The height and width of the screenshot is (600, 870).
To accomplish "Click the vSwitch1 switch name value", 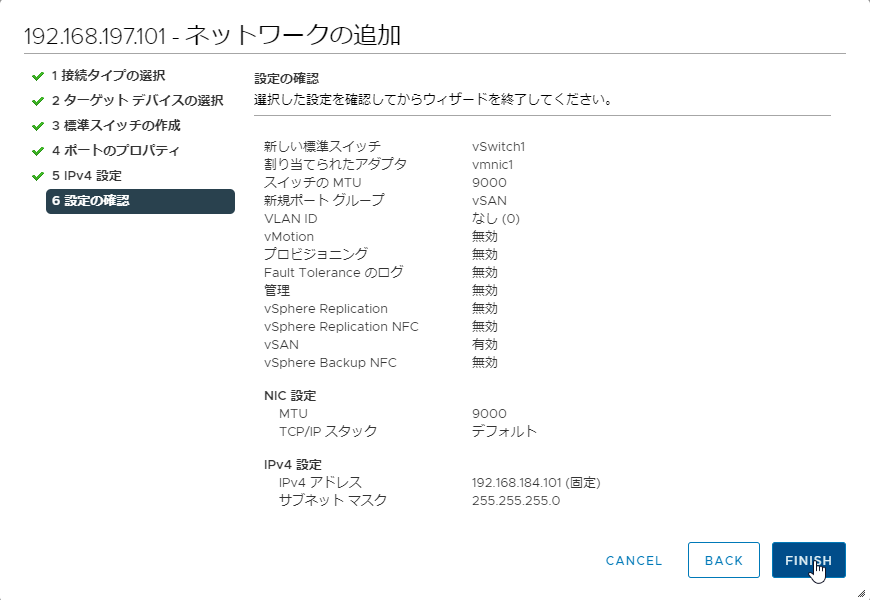I will (x=498, y=147).
